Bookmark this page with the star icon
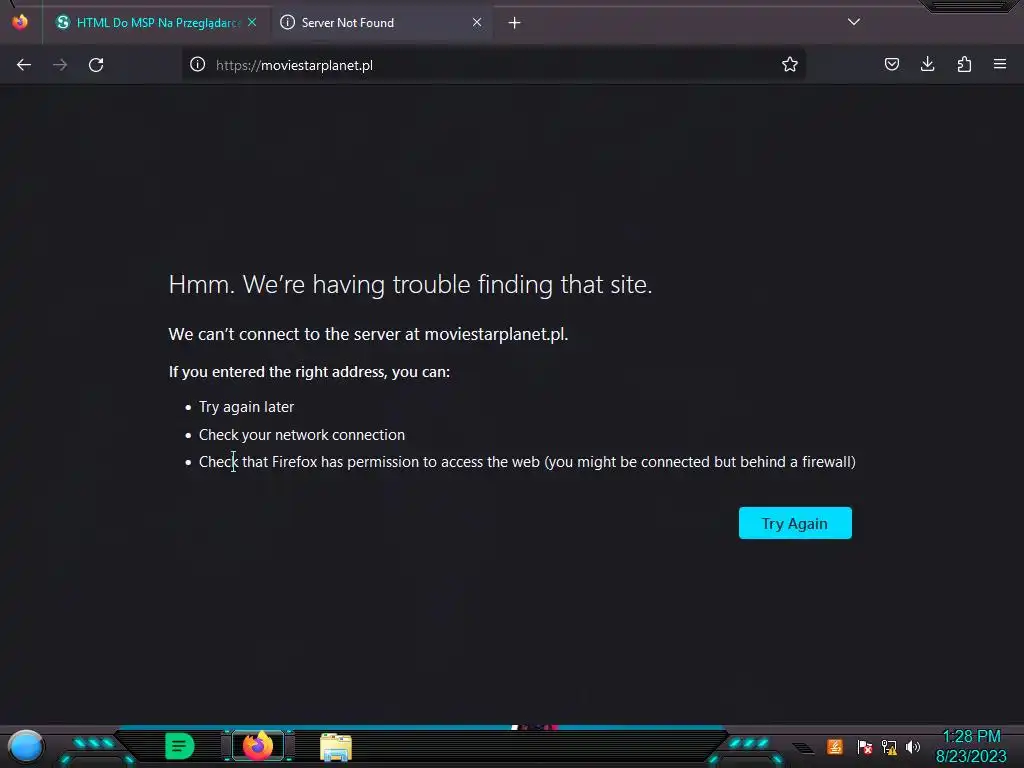Image resolution: width=1024 pixels, height=768 pixels. [790, 64]
